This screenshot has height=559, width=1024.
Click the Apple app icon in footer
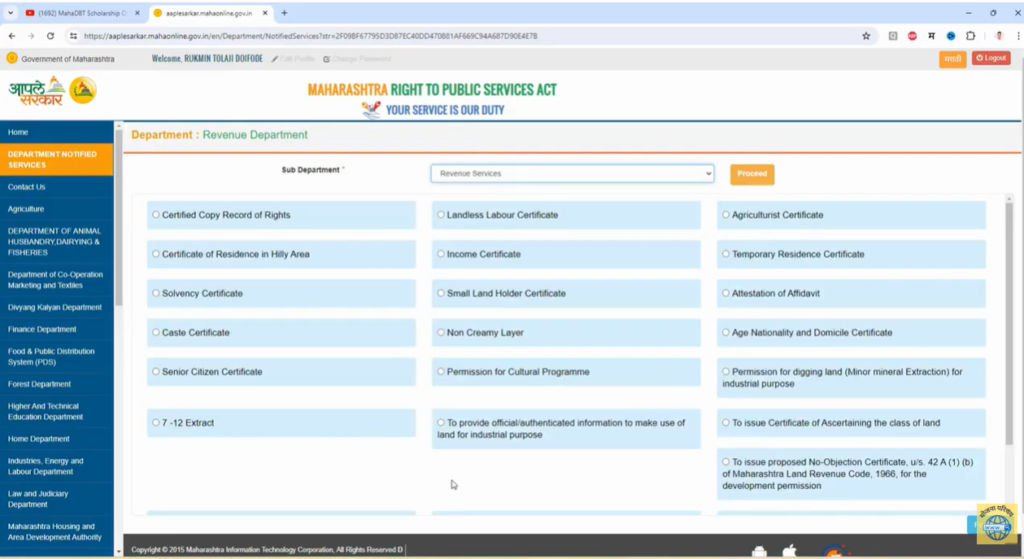tap(790, 551)
